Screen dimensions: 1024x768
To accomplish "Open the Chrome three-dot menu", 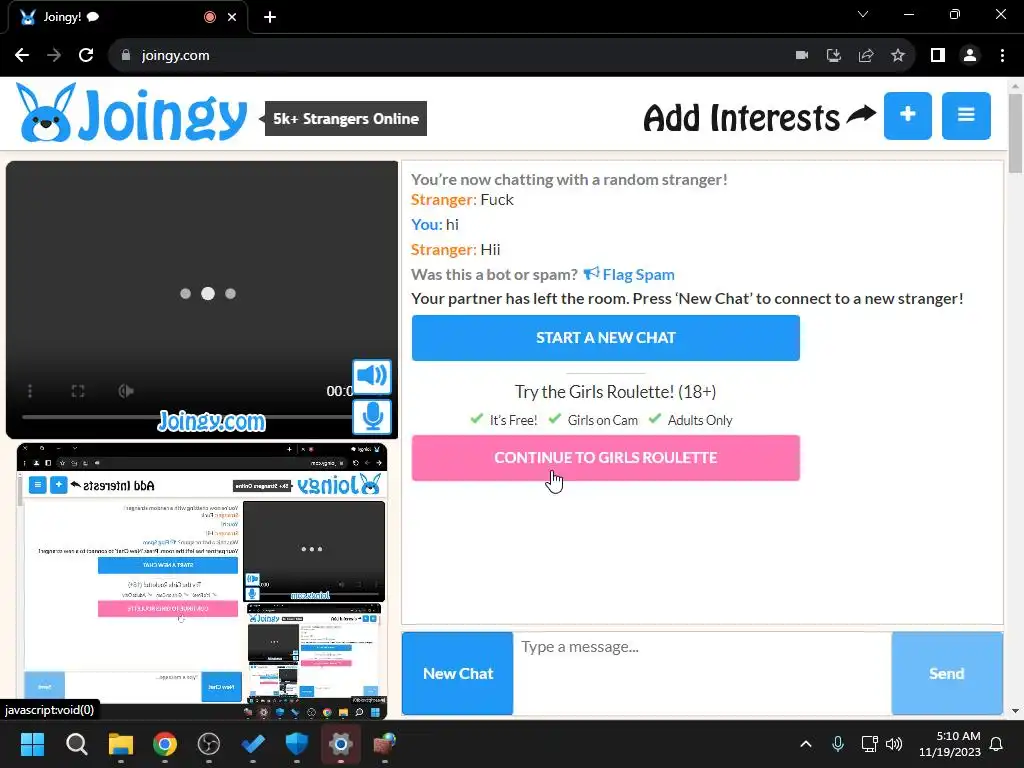I will (x=1002, y=56).
